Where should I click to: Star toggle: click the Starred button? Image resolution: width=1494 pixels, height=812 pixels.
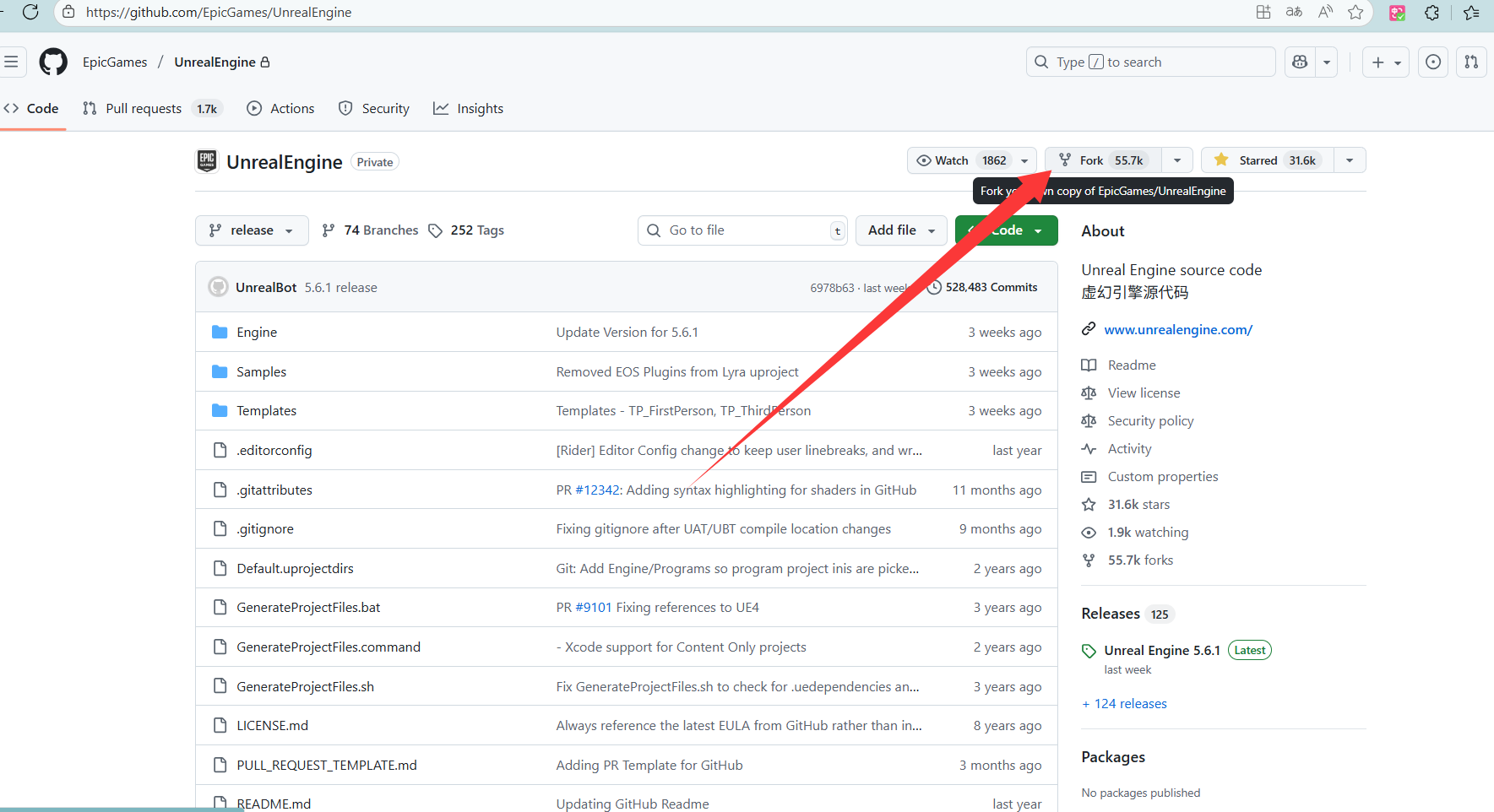pos(1268,160)
